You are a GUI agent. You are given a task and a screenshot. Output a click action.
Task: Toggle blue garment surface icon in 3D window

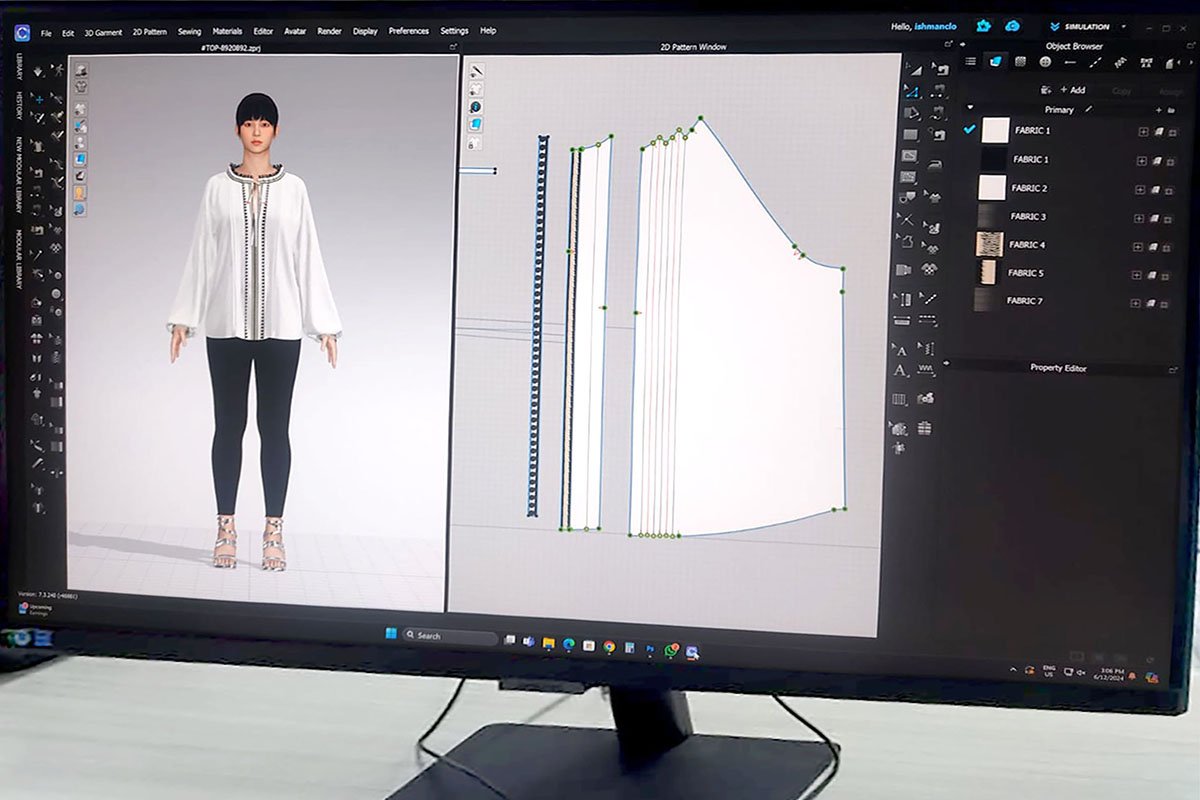click(x=79, y=159)
